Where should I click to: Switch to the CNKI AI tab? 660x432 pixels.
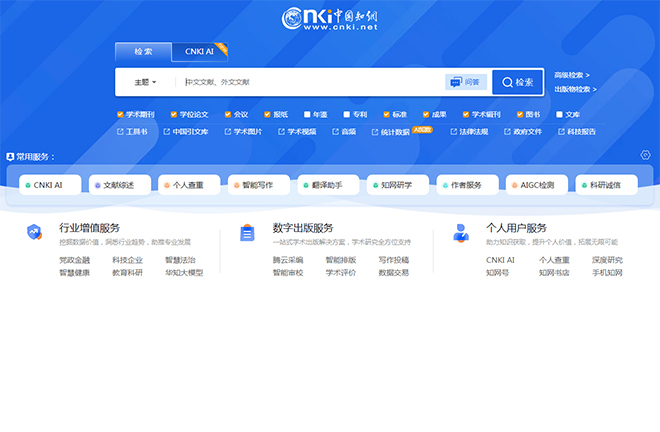(x=200, y=52)
